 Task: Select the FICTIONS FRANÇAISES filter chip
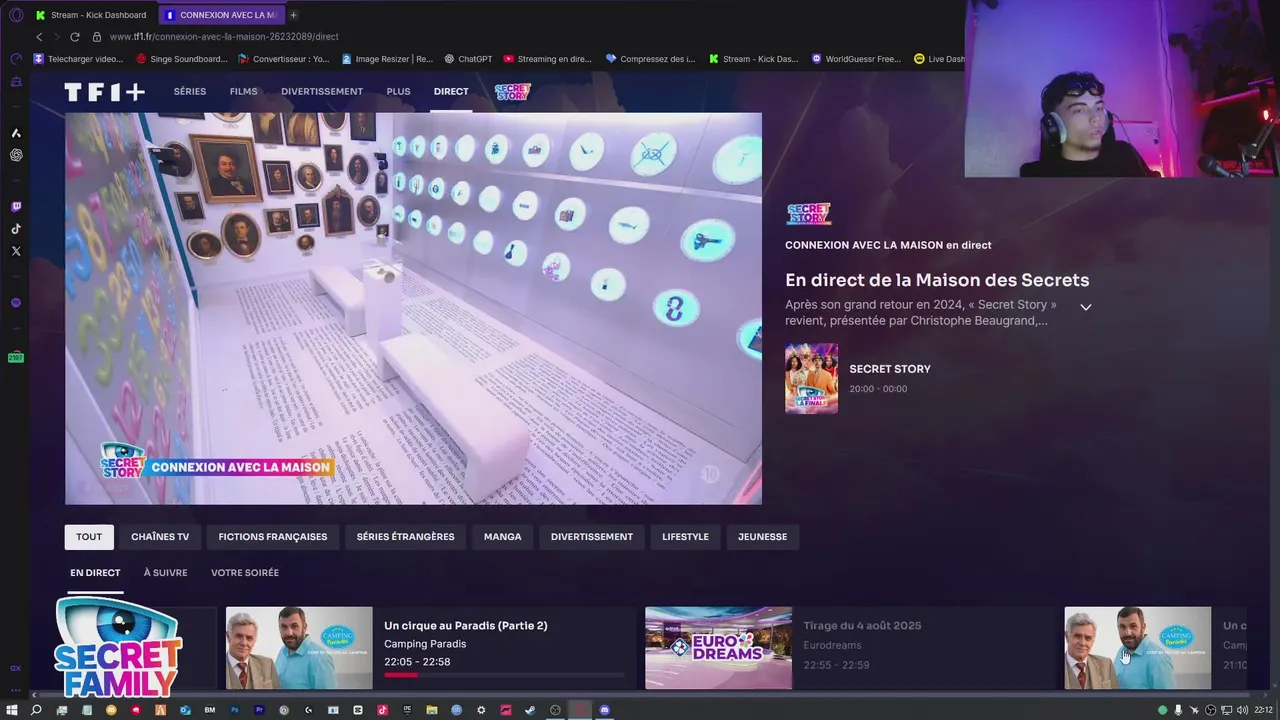click(x=273, y=537)
